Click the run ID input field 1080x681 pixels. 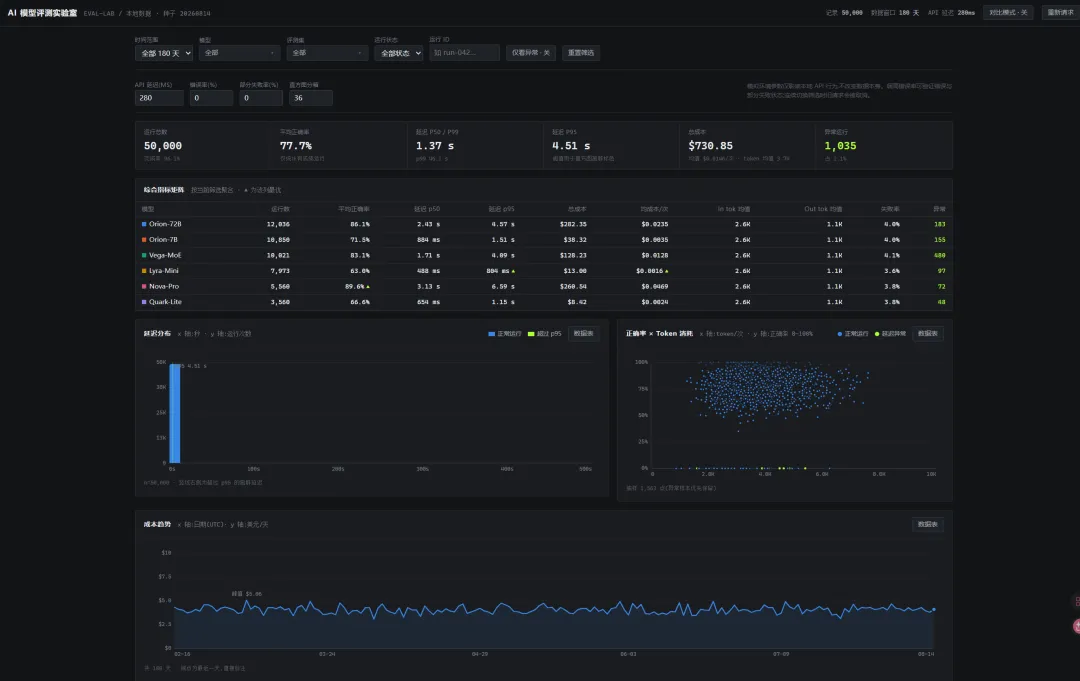[x=464, y=52]
